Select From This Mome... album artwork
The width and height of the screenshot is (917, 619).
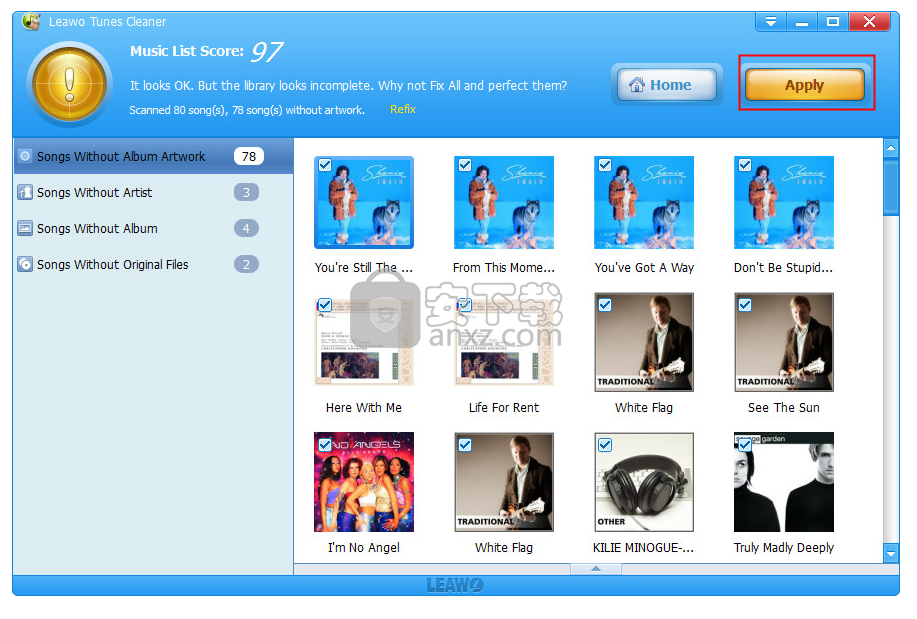pos(504,202)
